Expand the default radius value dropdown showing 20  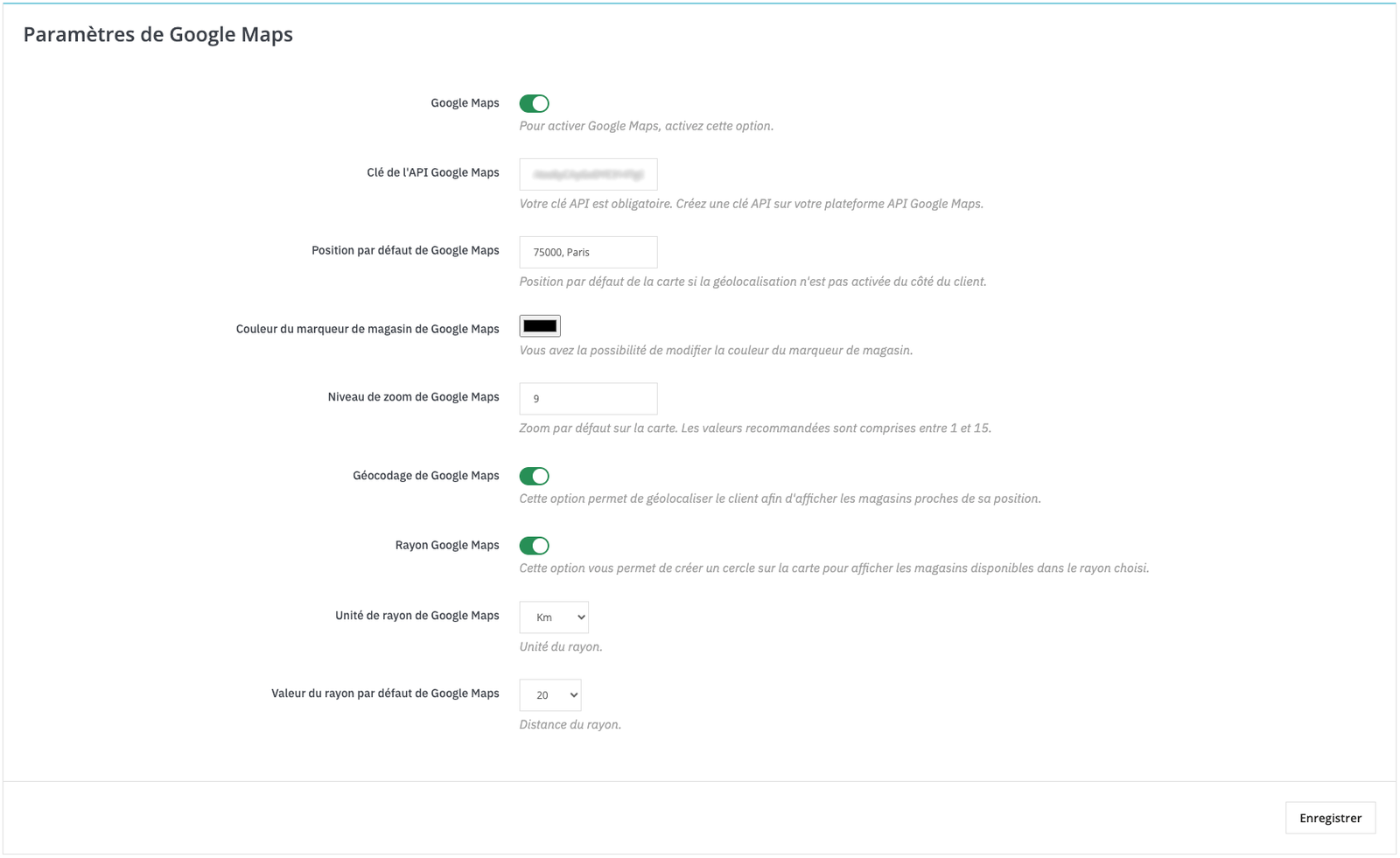tap(550, 695)
